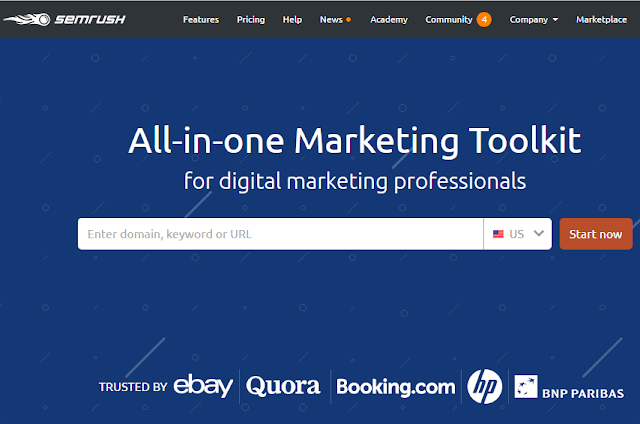This screenshot has height=424, width=640.
Task: Open the News section
Action: (331, 20)
